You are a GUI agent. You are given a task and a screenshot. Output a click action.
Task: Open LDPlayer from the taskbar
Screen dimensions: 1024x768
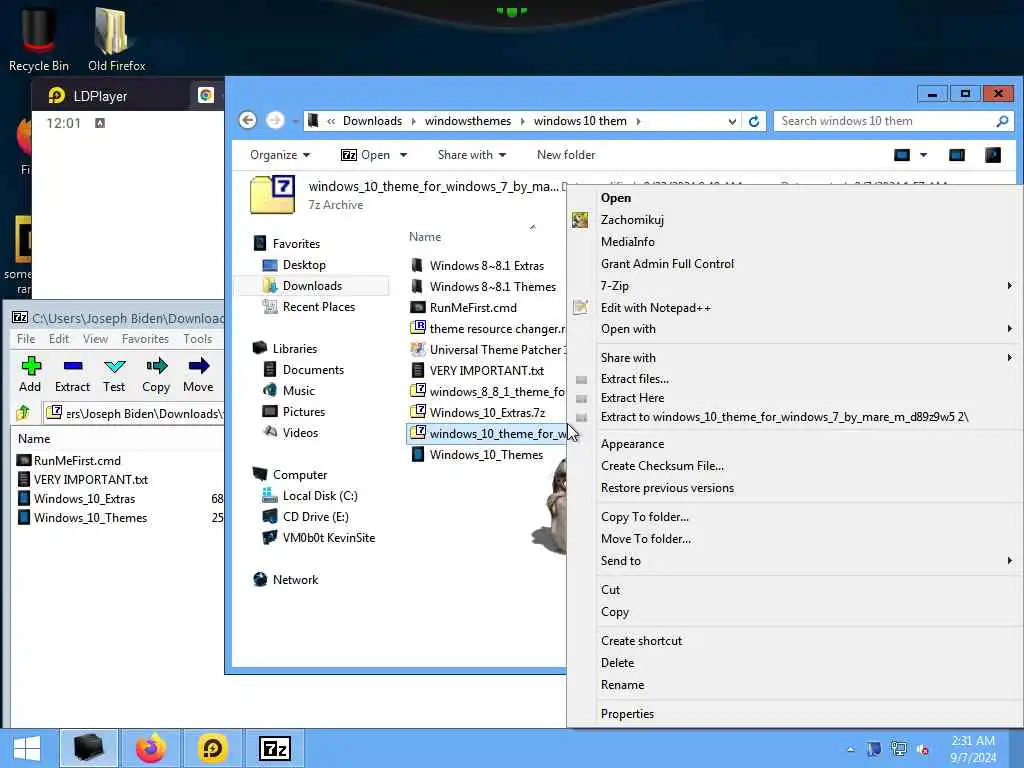(212, 748)
